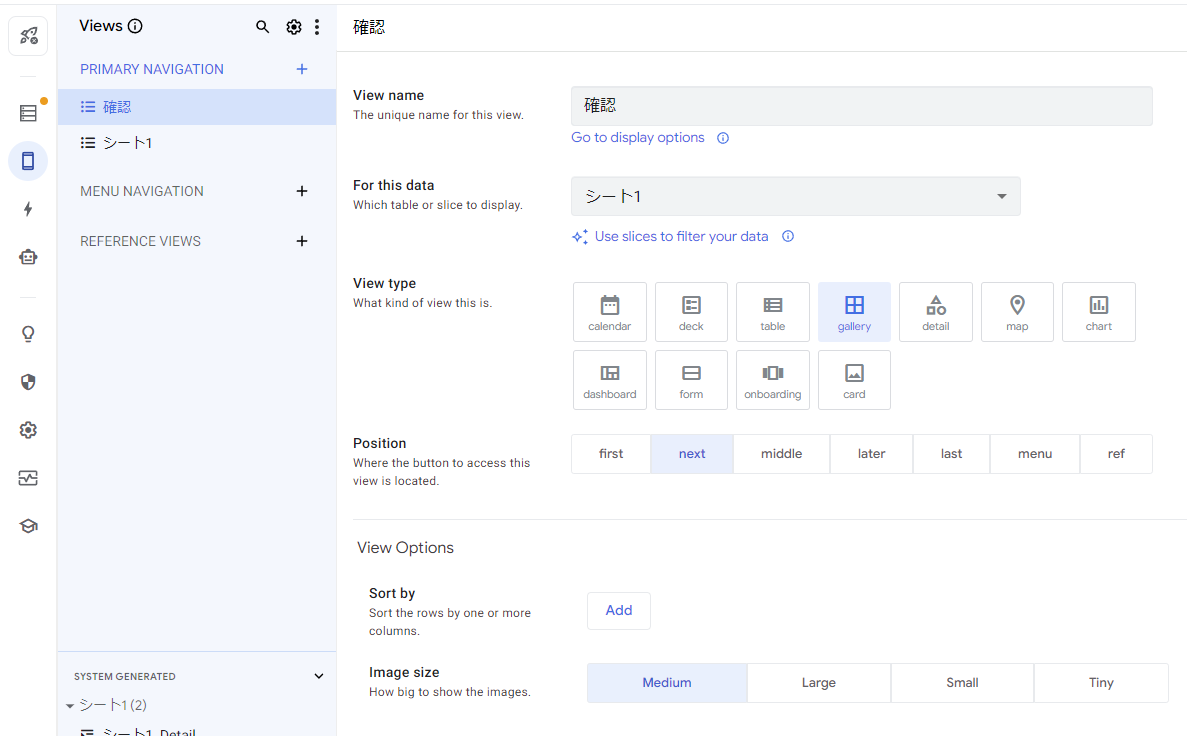Open the For this data dropdown
Screen dimensions: 1187x736
(x=795, y=196)
